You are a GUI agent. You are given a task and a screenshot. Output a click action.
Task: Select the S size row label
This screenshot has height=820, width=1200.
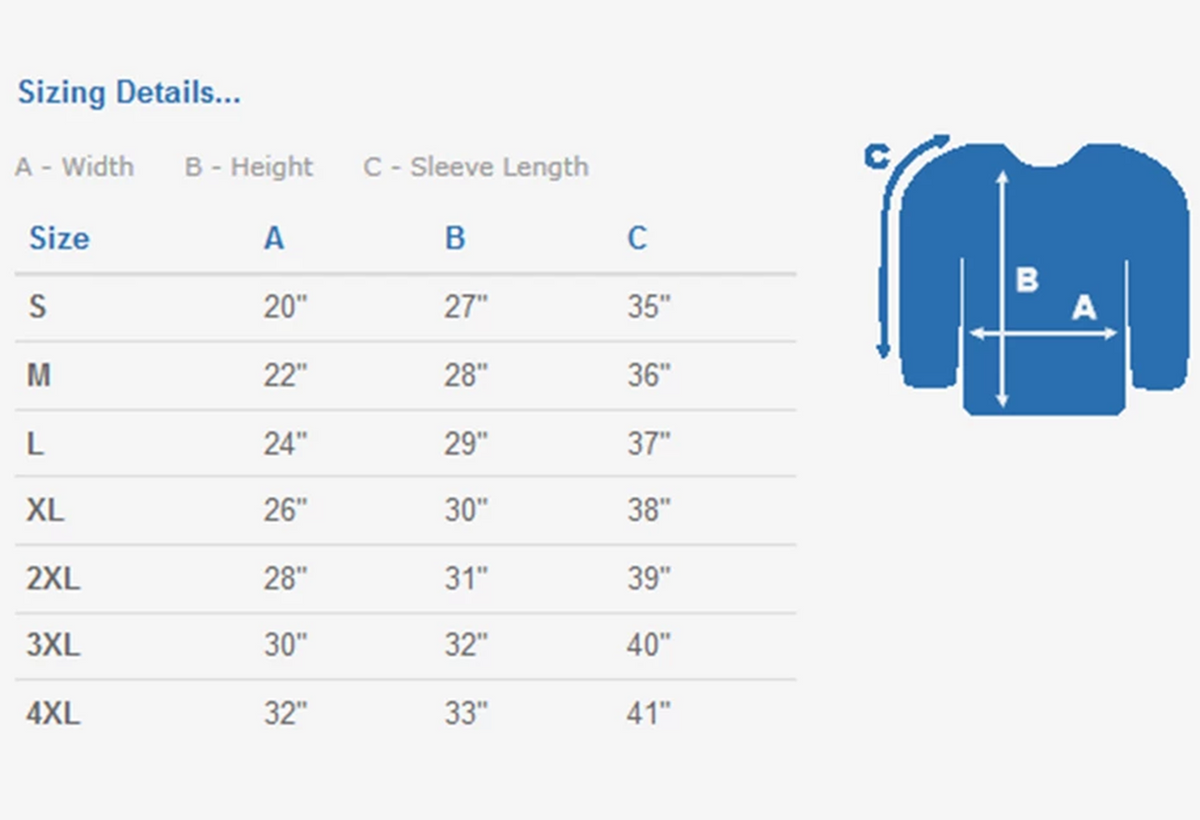(x=37, y=307)
